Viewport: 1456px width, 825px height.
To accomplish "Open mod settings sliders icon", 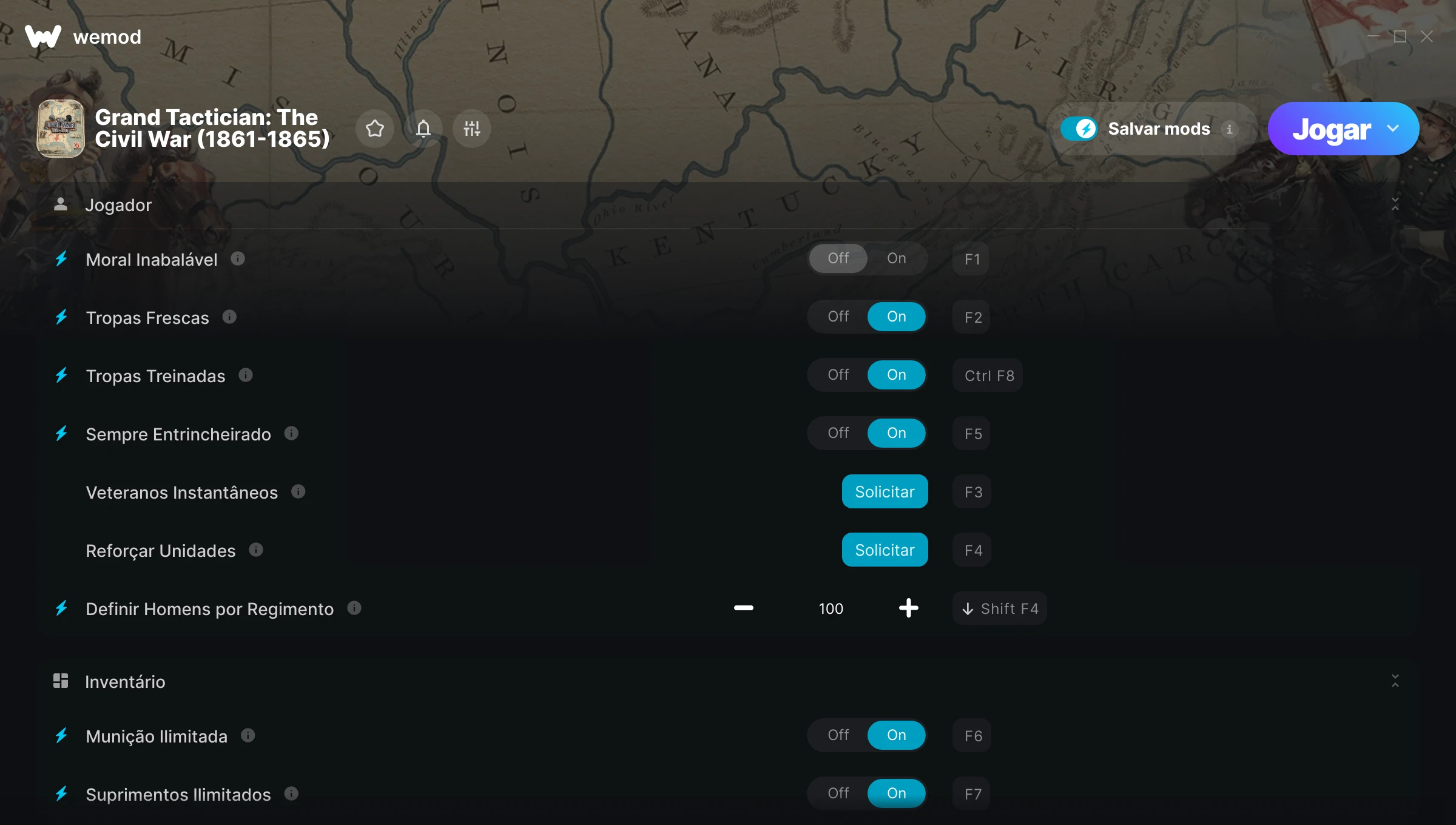I will tap(472, 129).
